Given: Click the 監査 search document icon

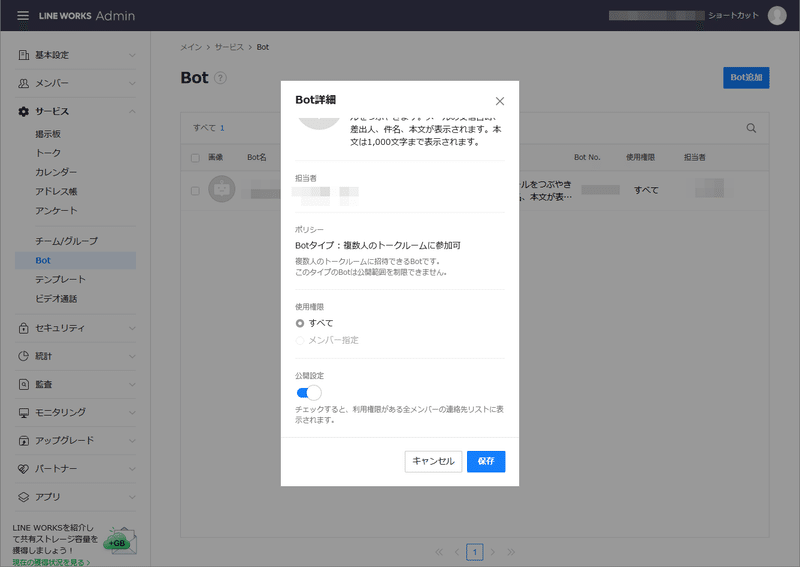Looking at the screenshot, I should click(x=23, y=384).
